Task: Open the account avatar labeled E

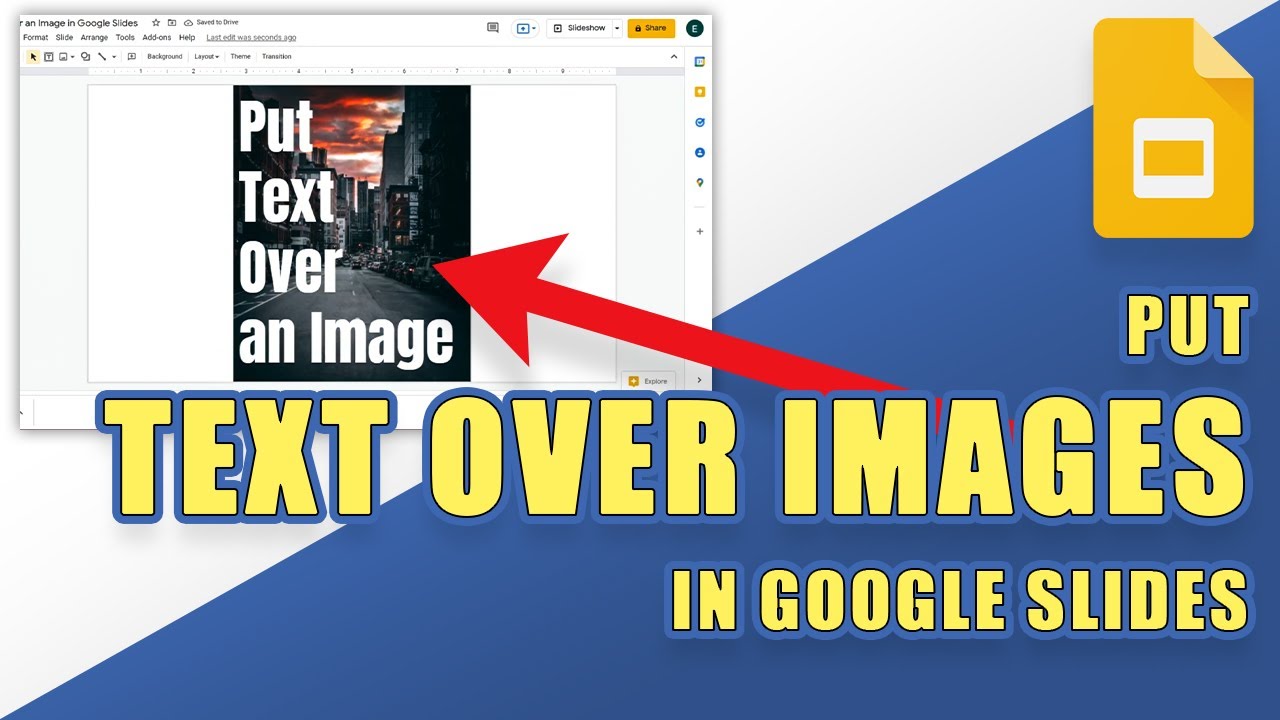Action: click(694, 28)
